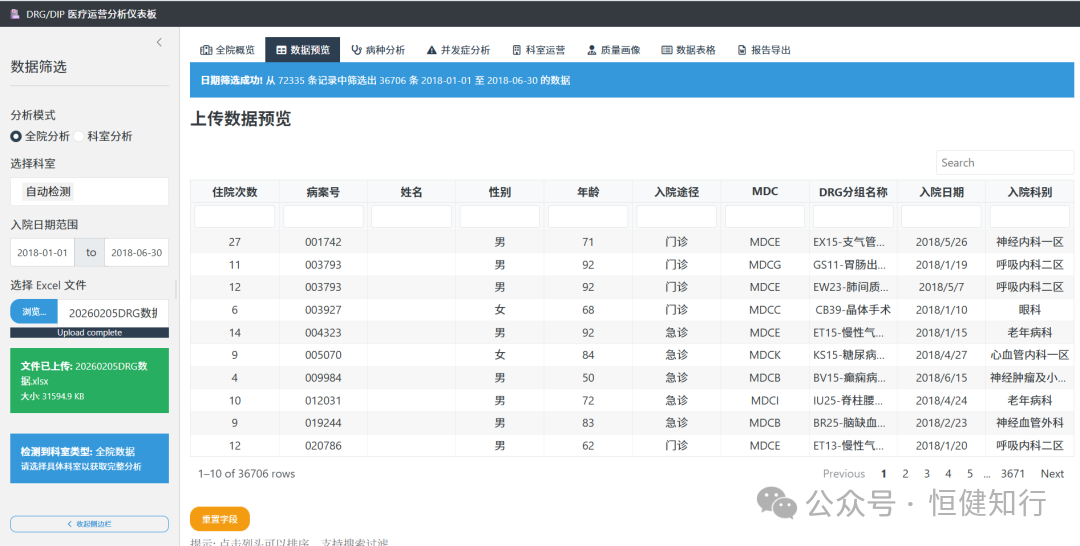Click the filter box under MDC
The height and width of the screenshot is (546, 1080).
[x=765, y=216]
